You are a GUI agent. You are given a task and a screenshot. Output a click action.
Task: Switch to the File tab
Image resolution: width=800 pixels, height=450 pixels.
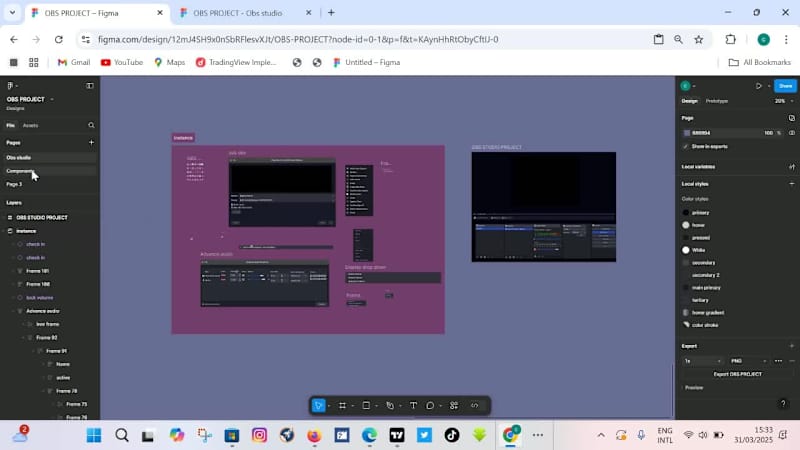click(10, 125)
